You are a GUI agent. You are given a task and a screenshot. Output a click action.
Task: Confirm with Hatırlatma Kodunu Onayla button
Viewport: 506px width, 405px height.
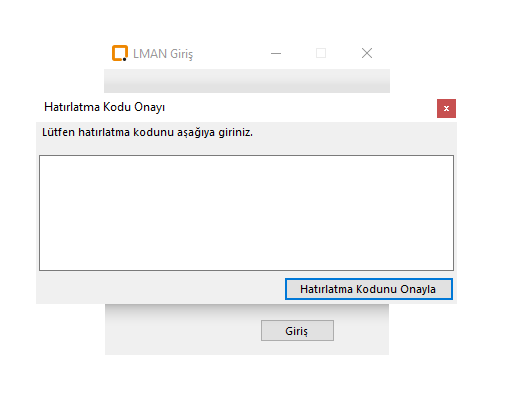[369, 289]
